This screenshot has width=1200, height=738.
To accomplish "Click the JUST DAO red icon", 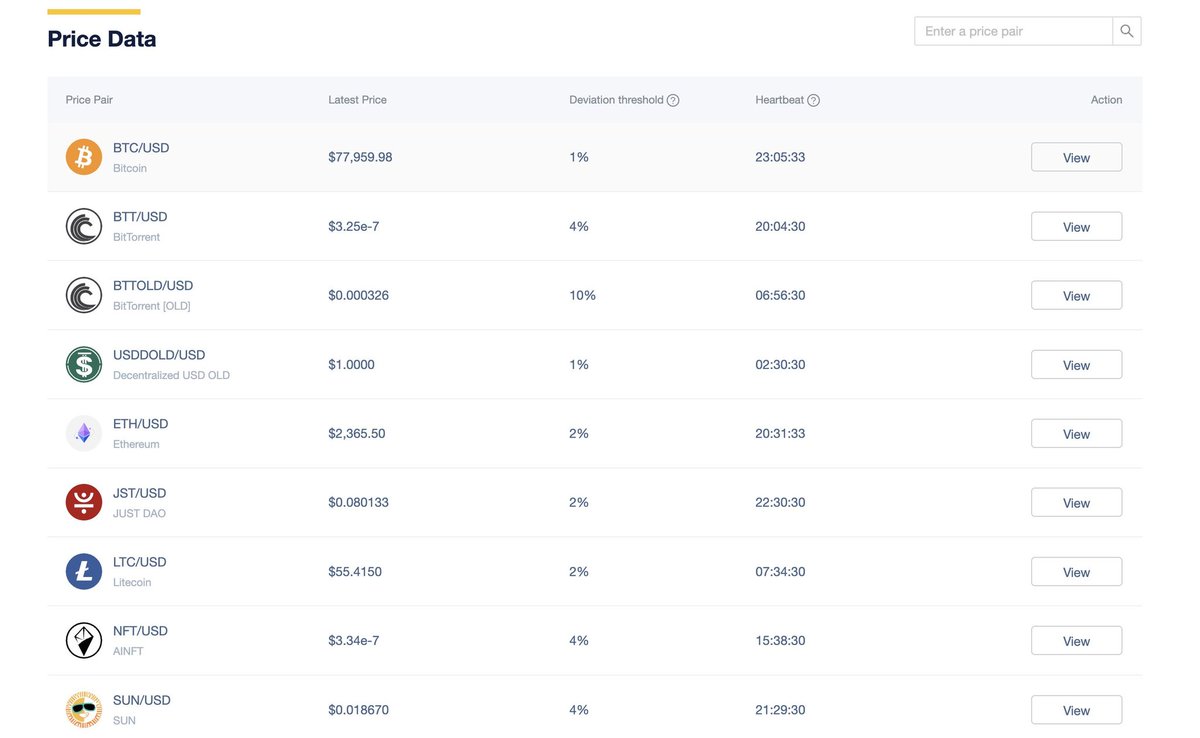I will (x=84, y=502).
